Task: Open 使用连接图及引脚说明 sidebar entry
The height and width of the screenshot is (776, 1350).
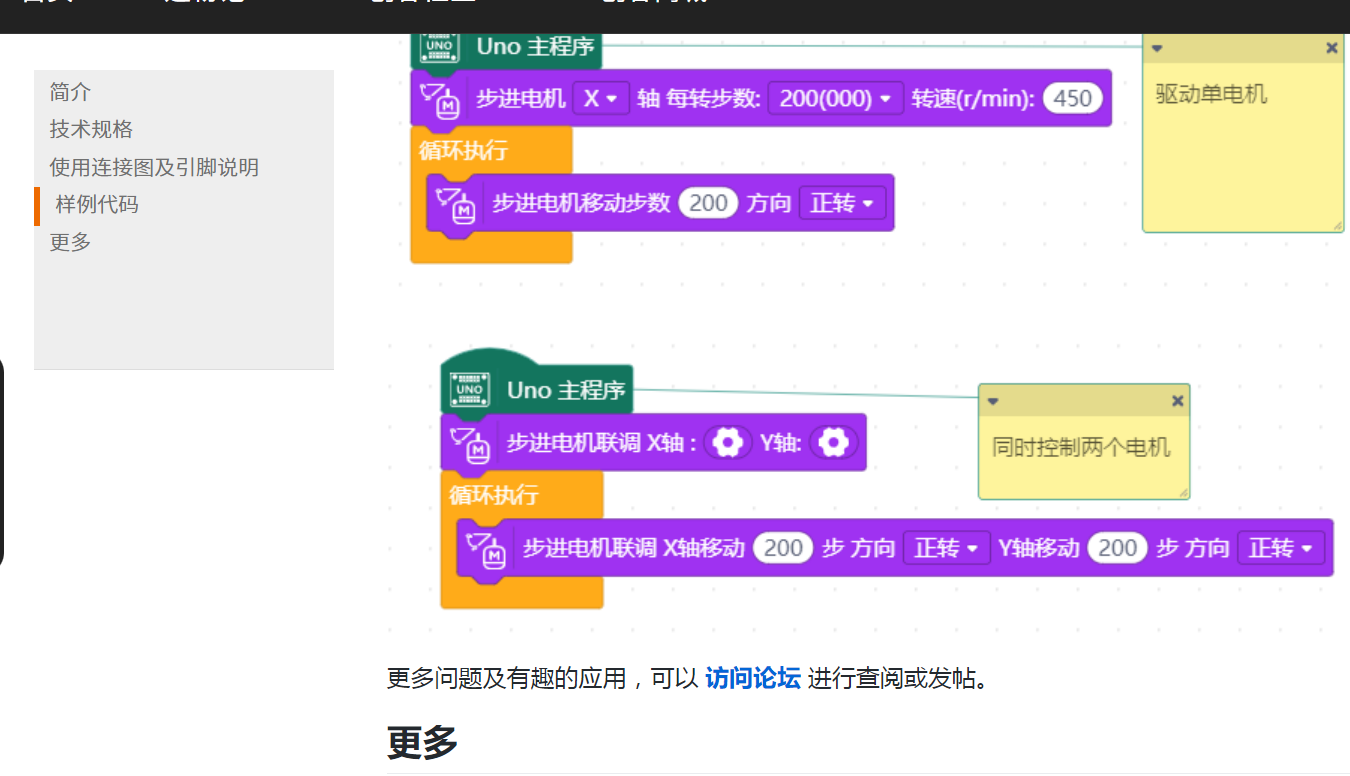Action: (155, 167)
